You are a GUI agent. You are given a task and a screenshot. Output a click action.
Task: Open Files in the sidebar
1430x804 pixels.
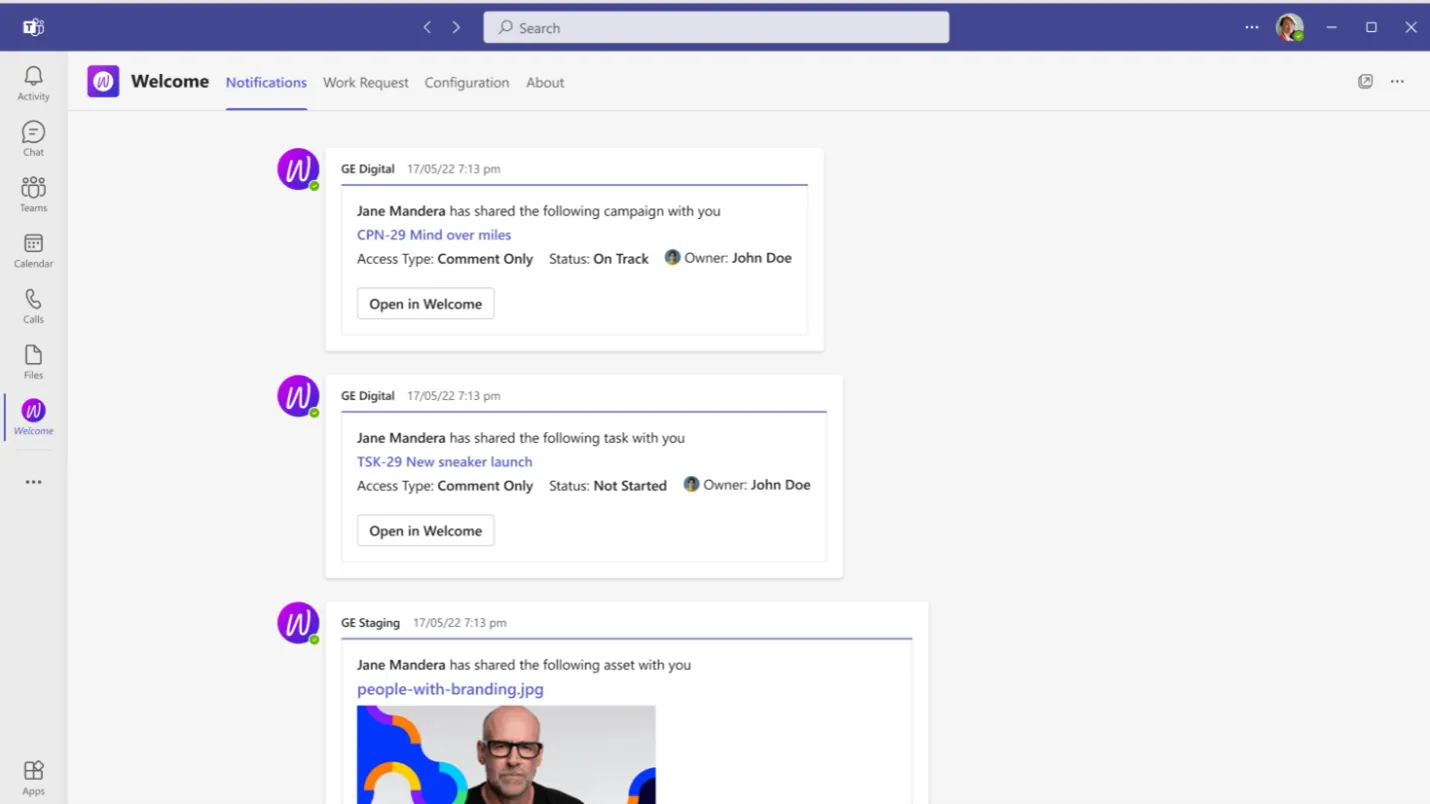(33, 362)
